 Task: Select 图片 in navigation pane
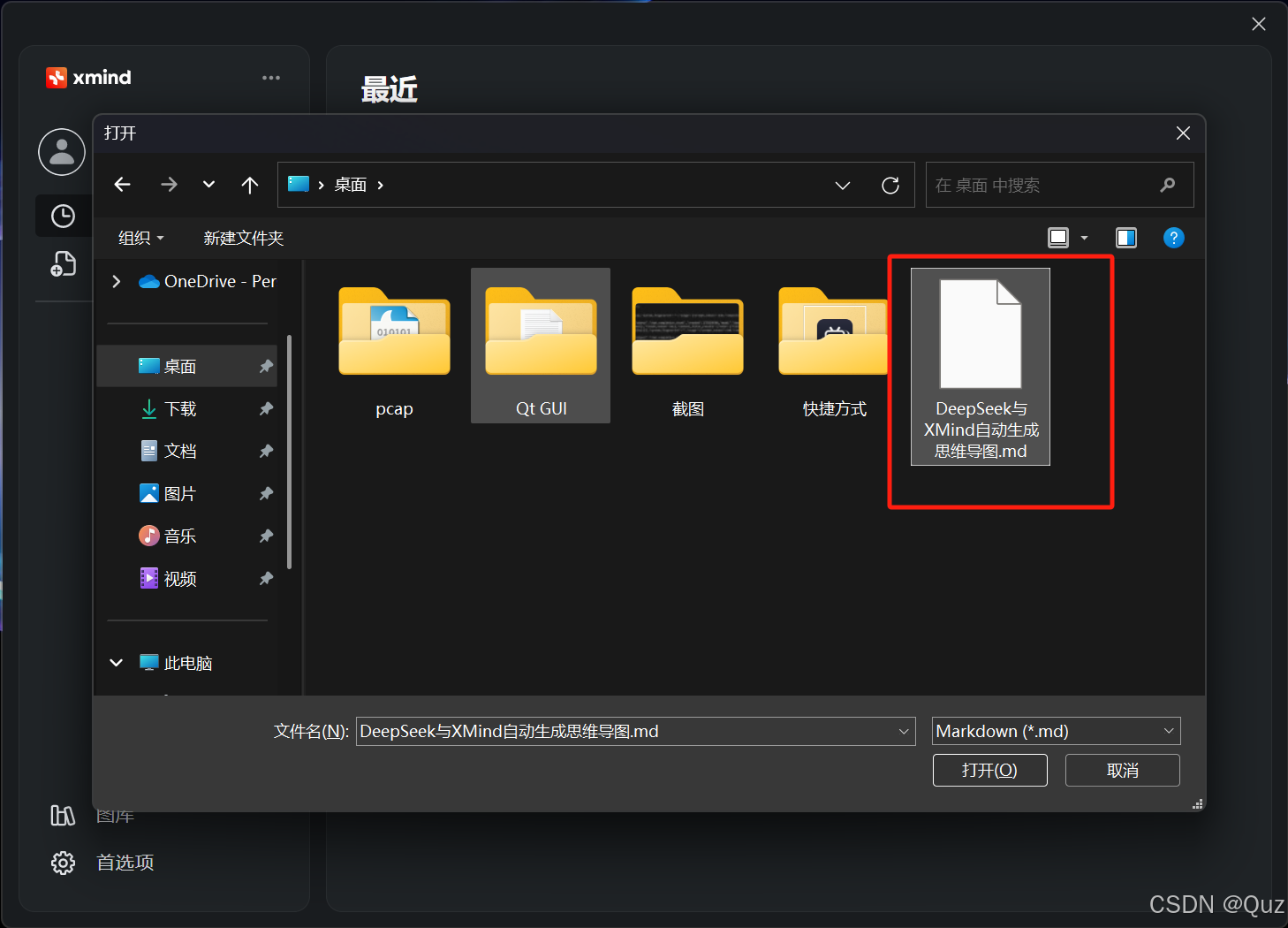(x=186, y=493)
